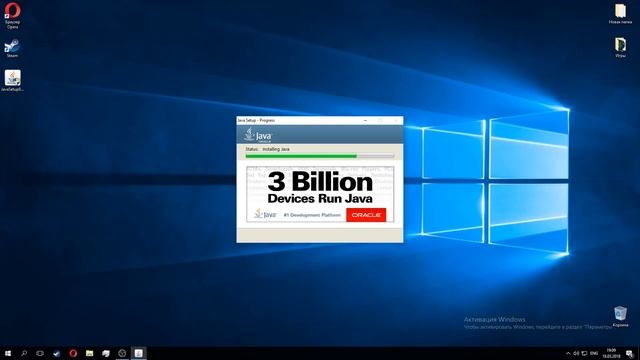Switch to the round-icon running app in taskbar

(122, 353)
